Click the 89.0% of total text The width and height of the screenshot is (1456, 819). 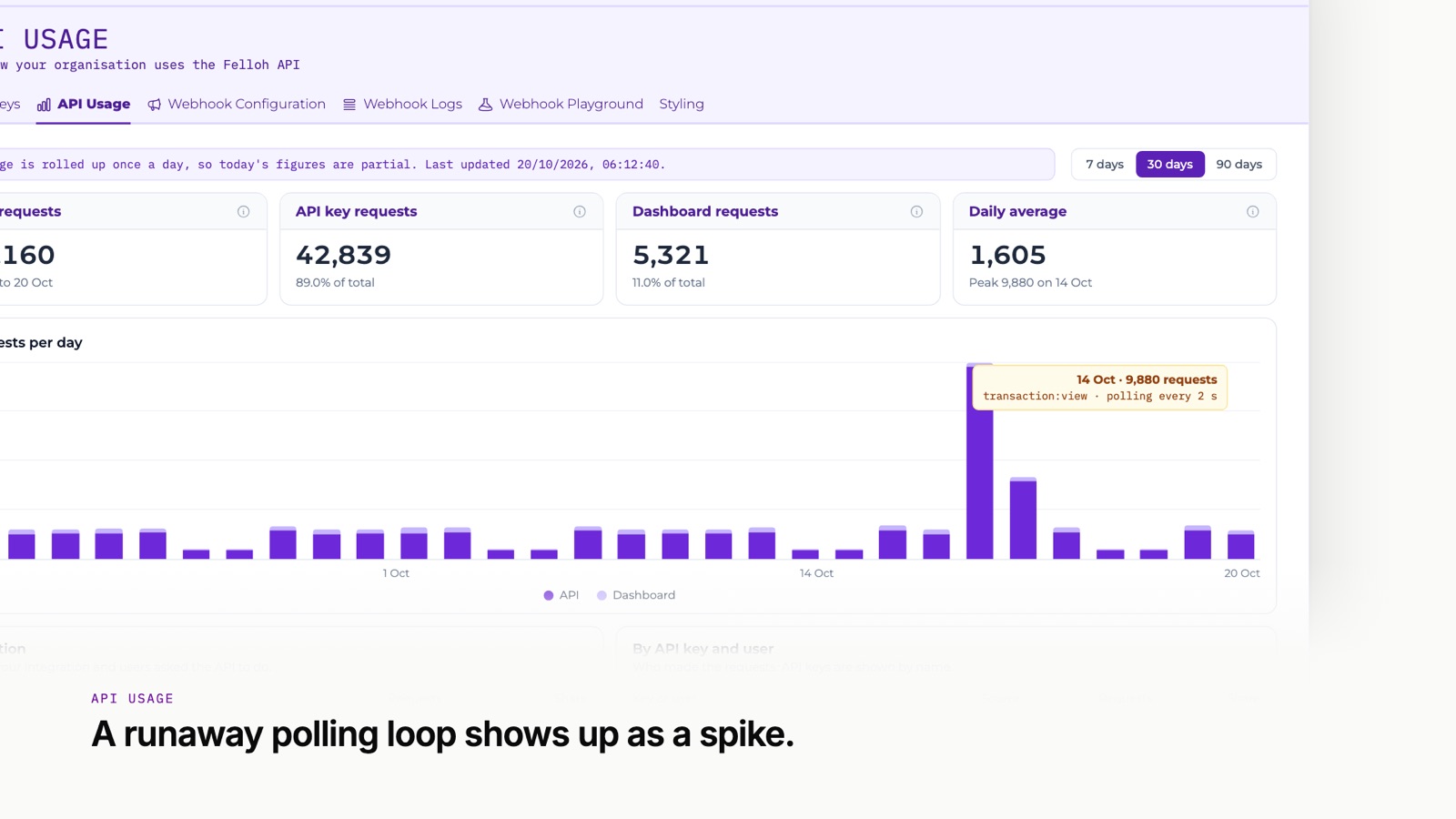(x=335, y=283)
